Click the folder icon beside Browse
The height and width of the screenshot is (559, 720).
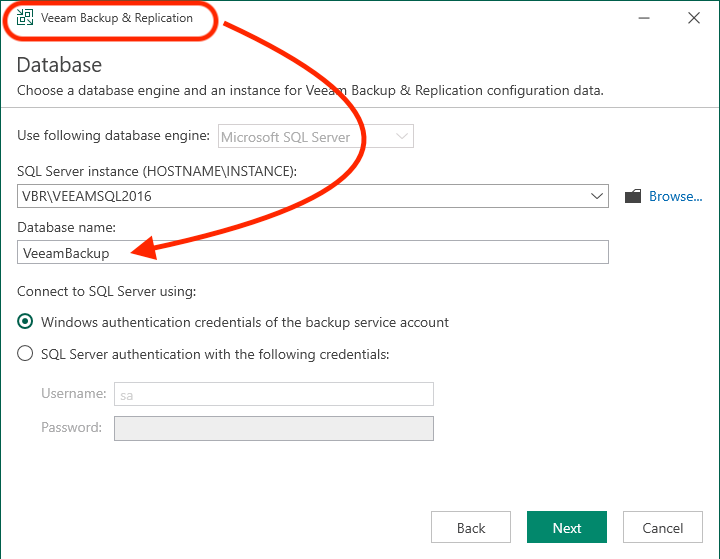[633, 196]
